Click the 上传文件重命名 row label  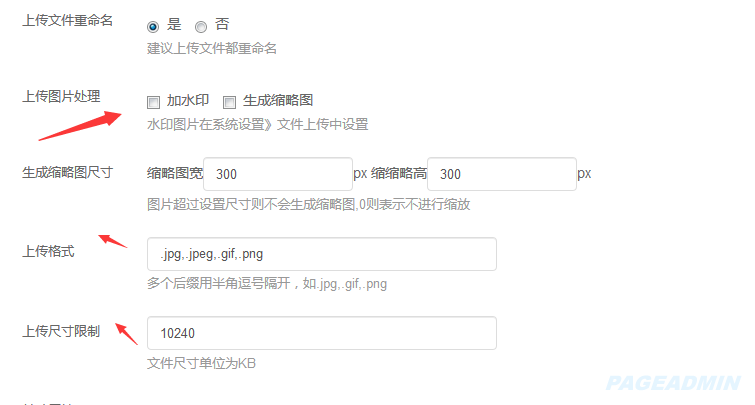(x=67, y=21)
